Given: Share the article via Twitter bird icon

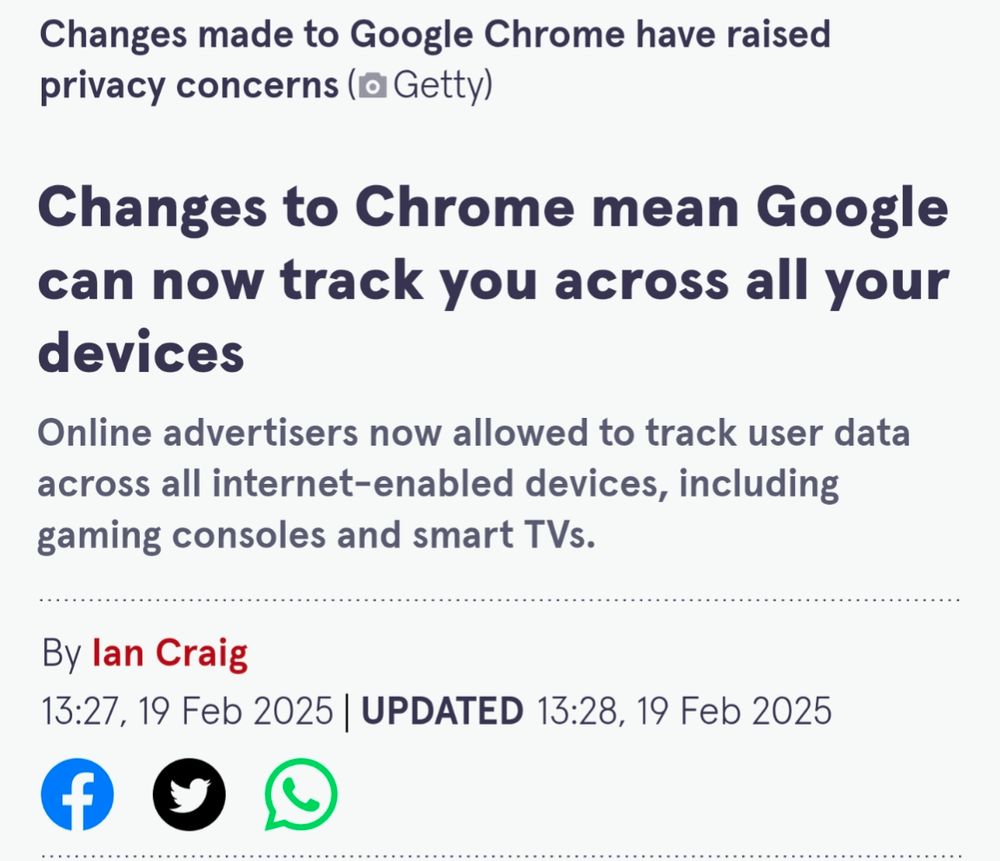Looking at the screenshot, I should tap(189, 794).
